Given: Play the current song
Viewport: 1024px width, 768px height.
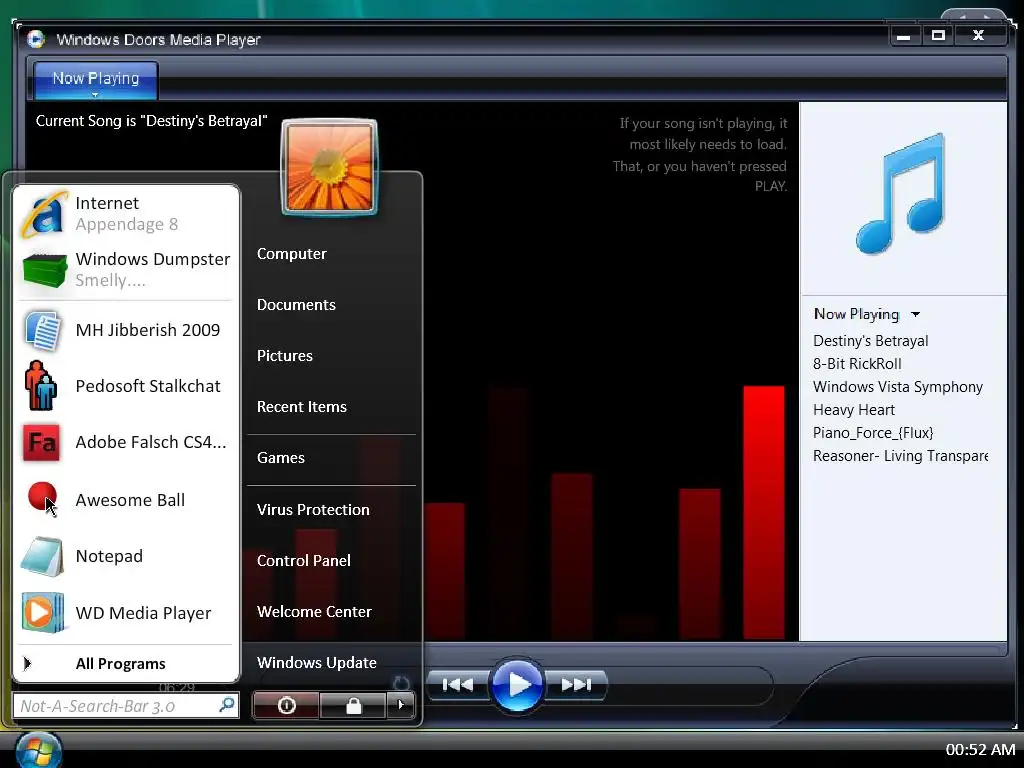Looking at the screenshot, I should 517,684.
